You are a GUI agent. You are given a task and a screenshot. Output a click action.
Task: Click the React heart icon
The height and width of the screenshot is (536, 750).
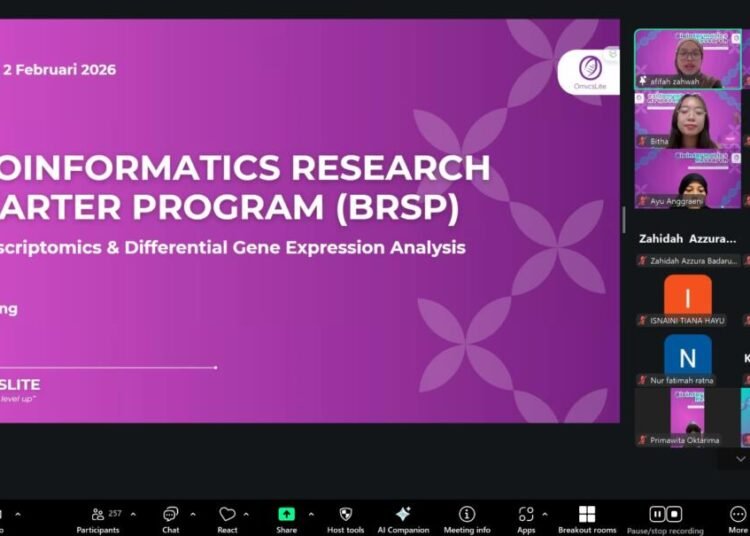[227, 514]
